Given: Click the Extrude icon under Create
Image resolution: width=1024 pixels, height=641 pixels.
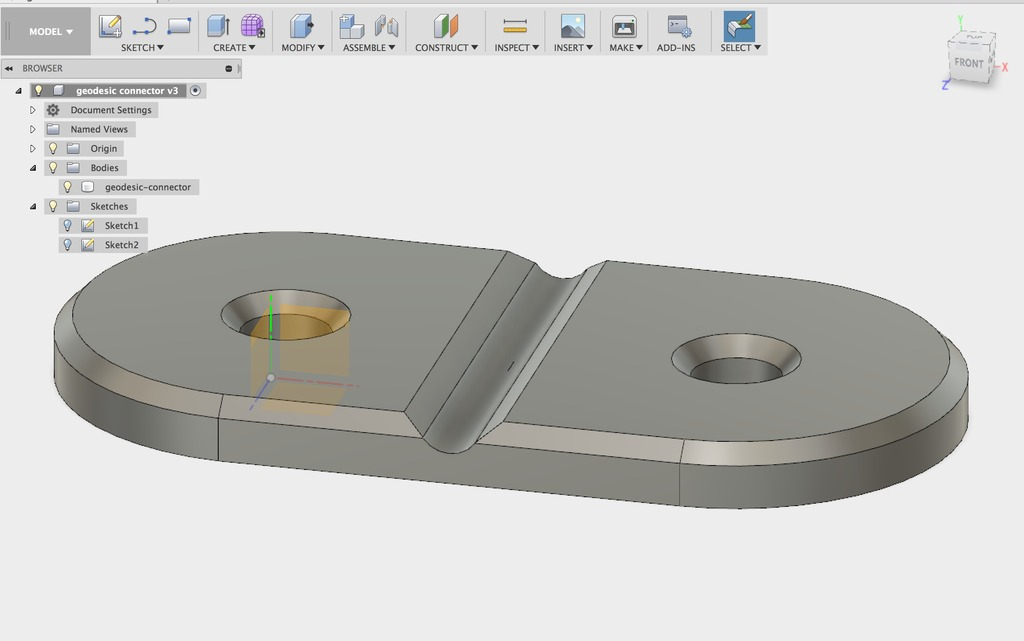Looking at the screenshot, I should (x=216, y=25).
